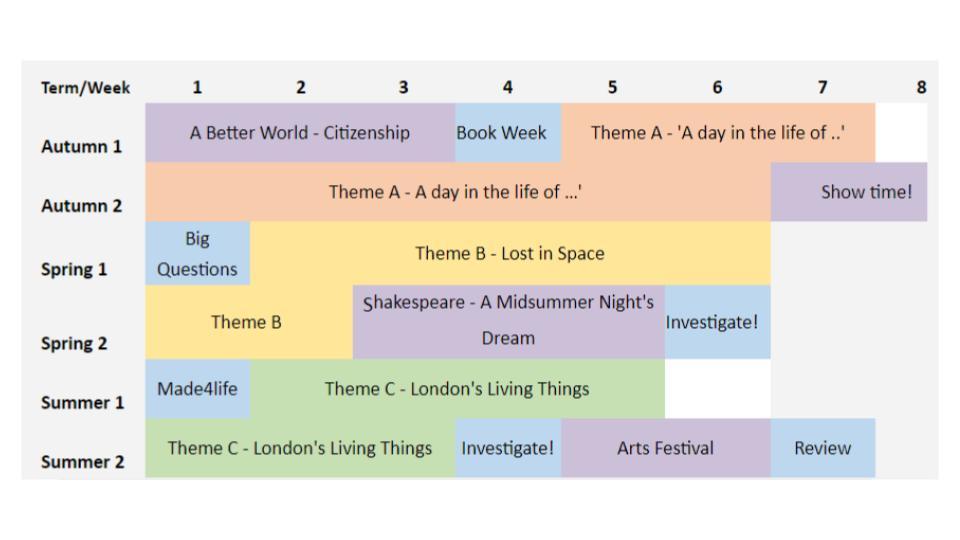The image size is (960, 540).
Task: Click Theme C block in Summer 1 row
Action: click(x=457, y=389)
